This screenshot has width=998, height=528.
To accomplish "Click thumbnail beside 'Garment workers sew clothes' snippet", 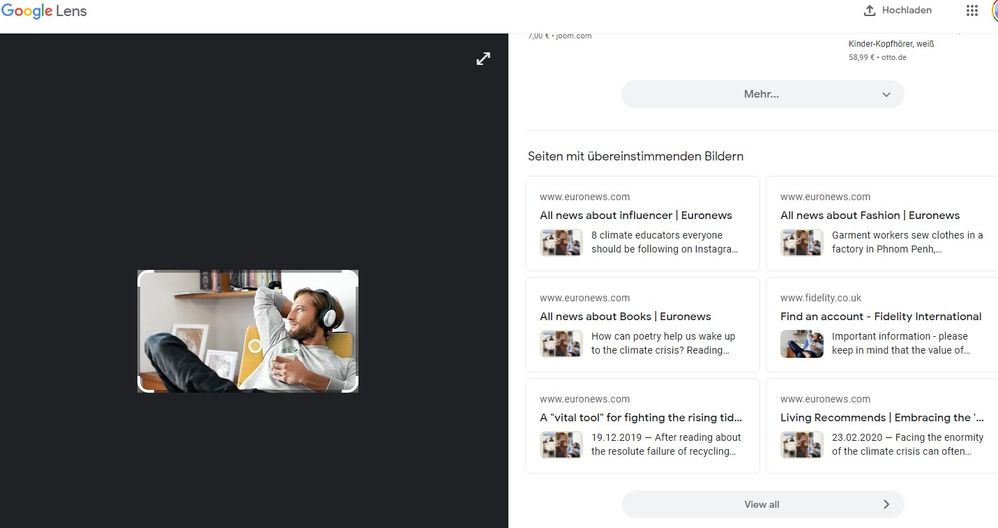I will click(x=802, y=242).
